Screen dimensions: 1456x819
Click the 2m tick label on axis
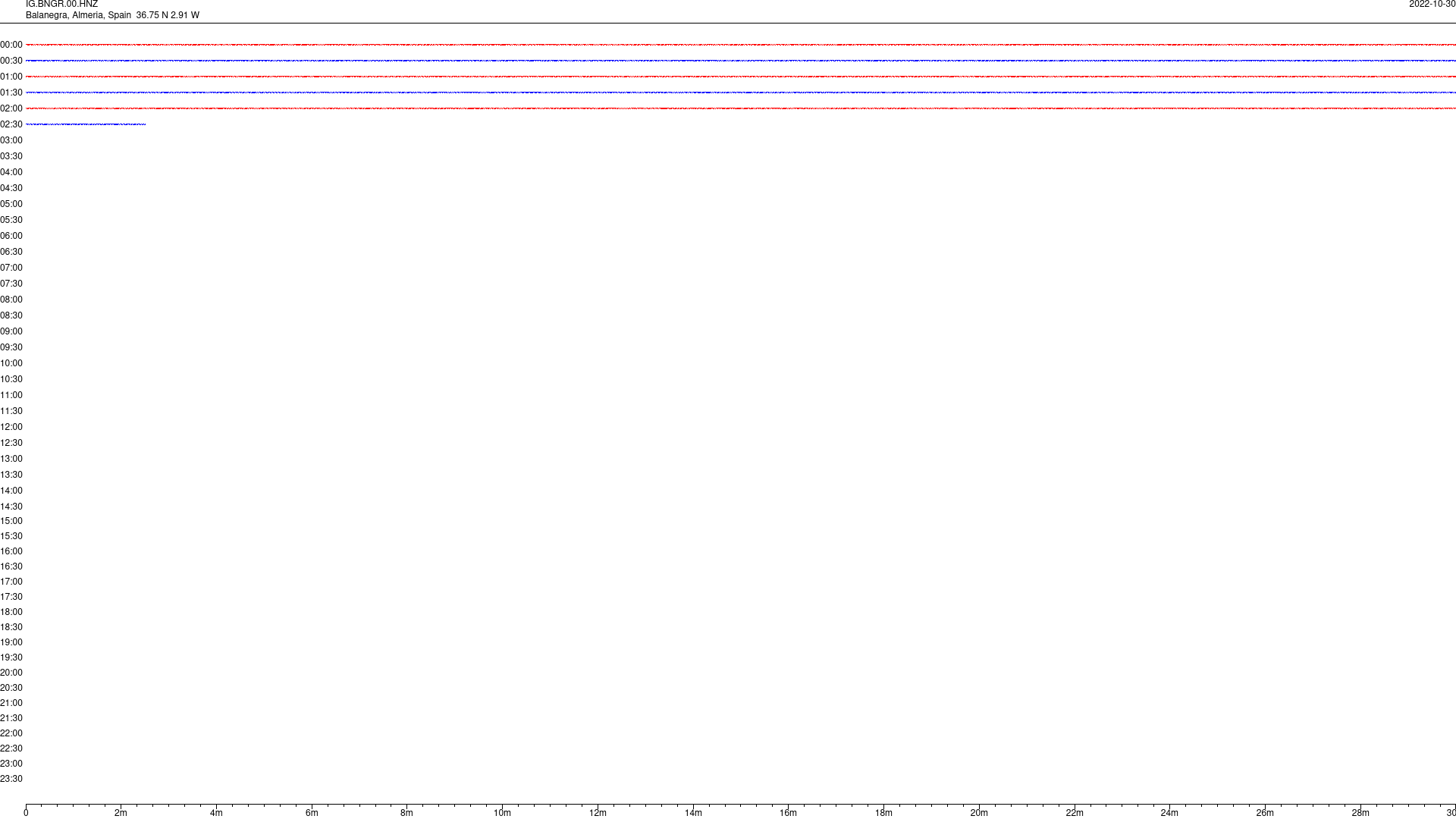pos(121,813)
